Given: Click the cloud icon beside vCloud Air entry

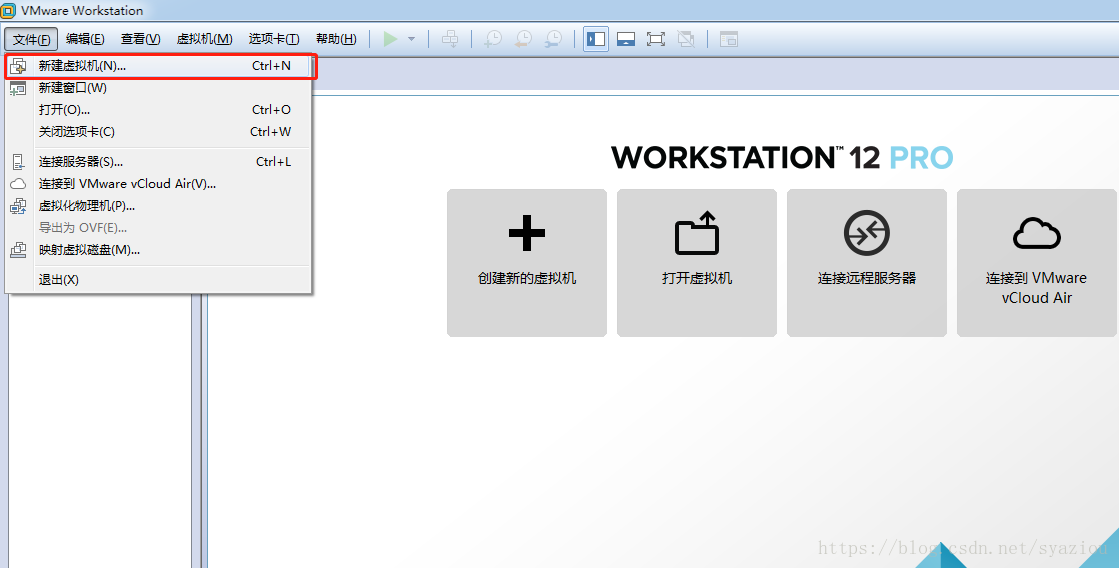Looking at the screenshot, I should coord(18,184).
